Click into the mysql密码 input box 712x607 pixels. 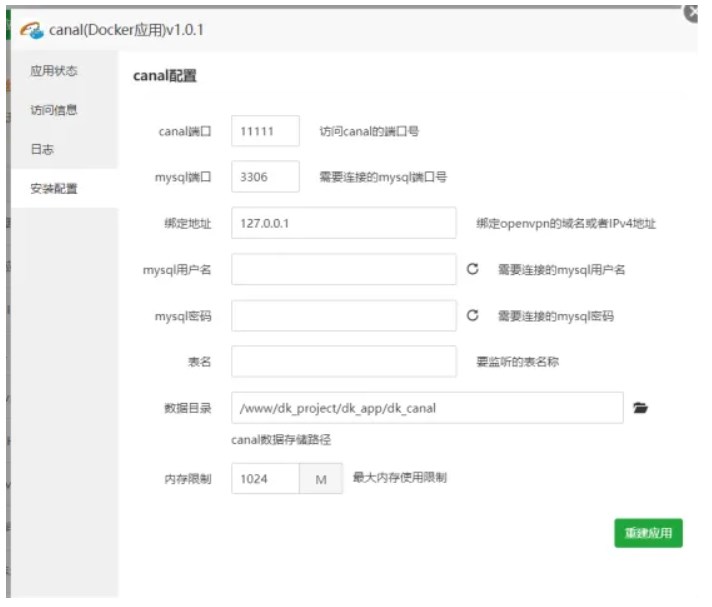coord(343,316)
